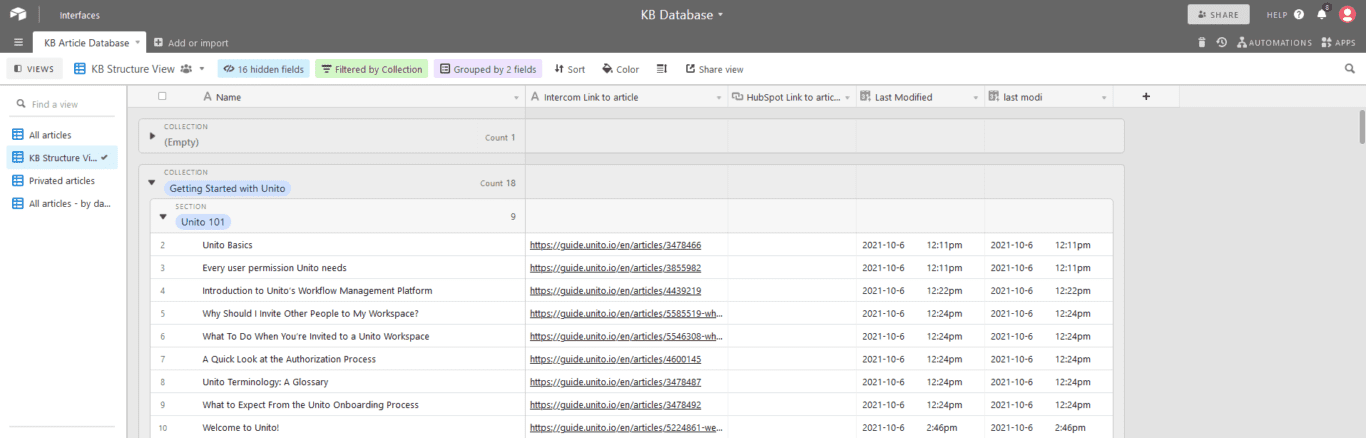Open last modi column dropdown arrow
The width and height of the screenshot is (1366, 438).
point(1104,97)
